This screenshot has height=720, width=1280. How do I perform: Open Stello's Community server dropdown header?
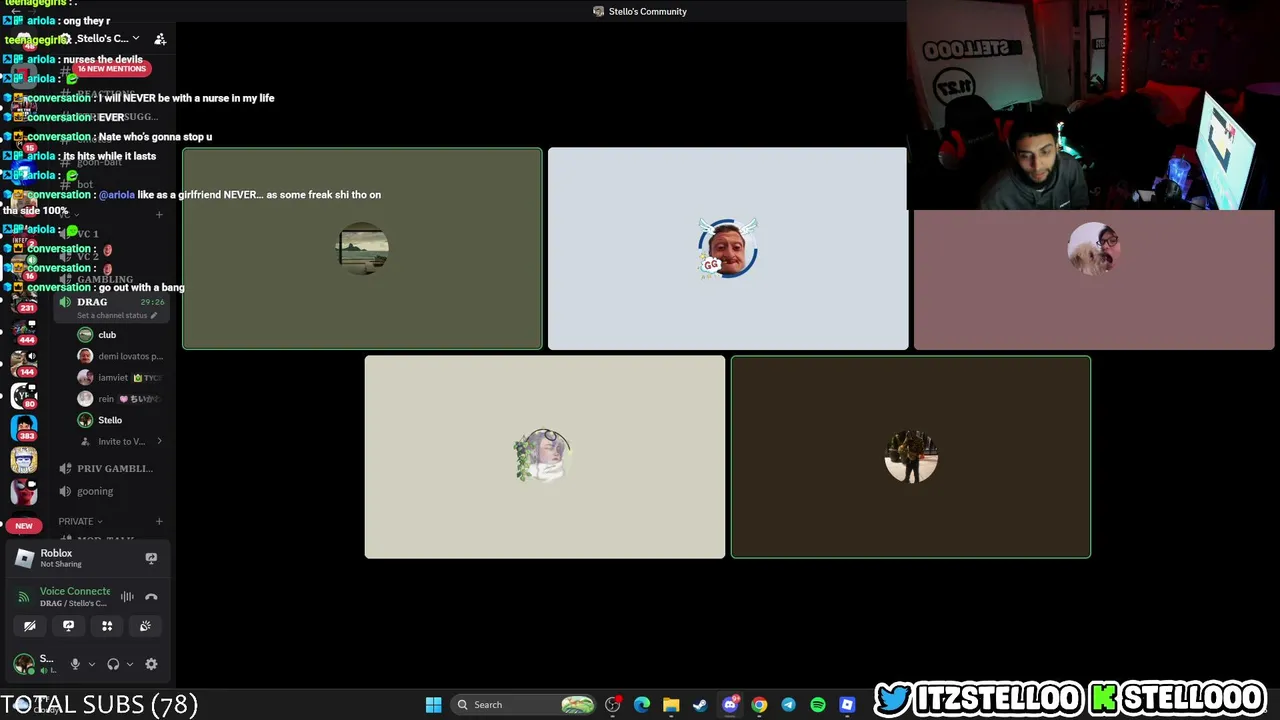click(x=106, y=39)
